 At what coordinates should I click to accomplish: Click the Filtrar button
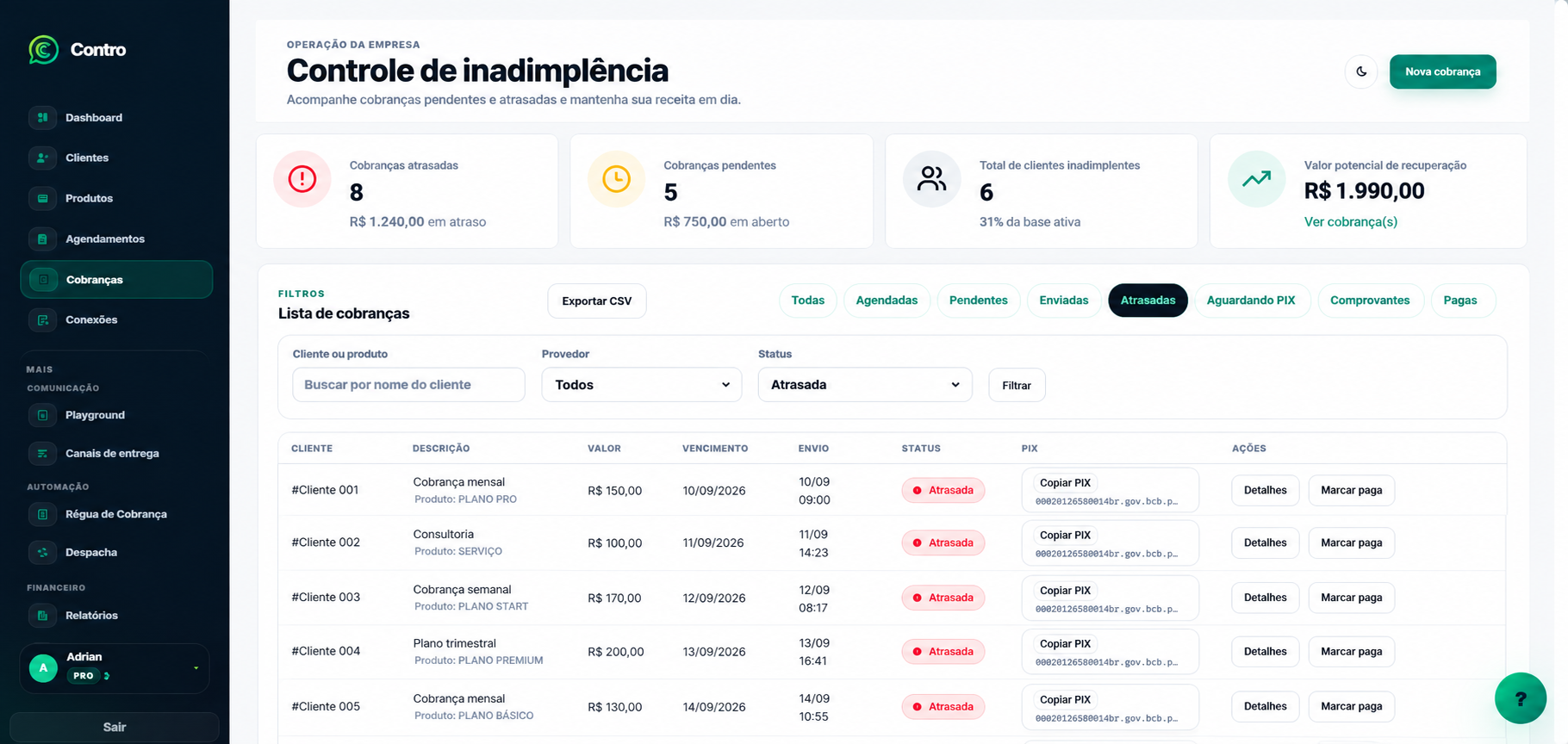pos(1017,385)
